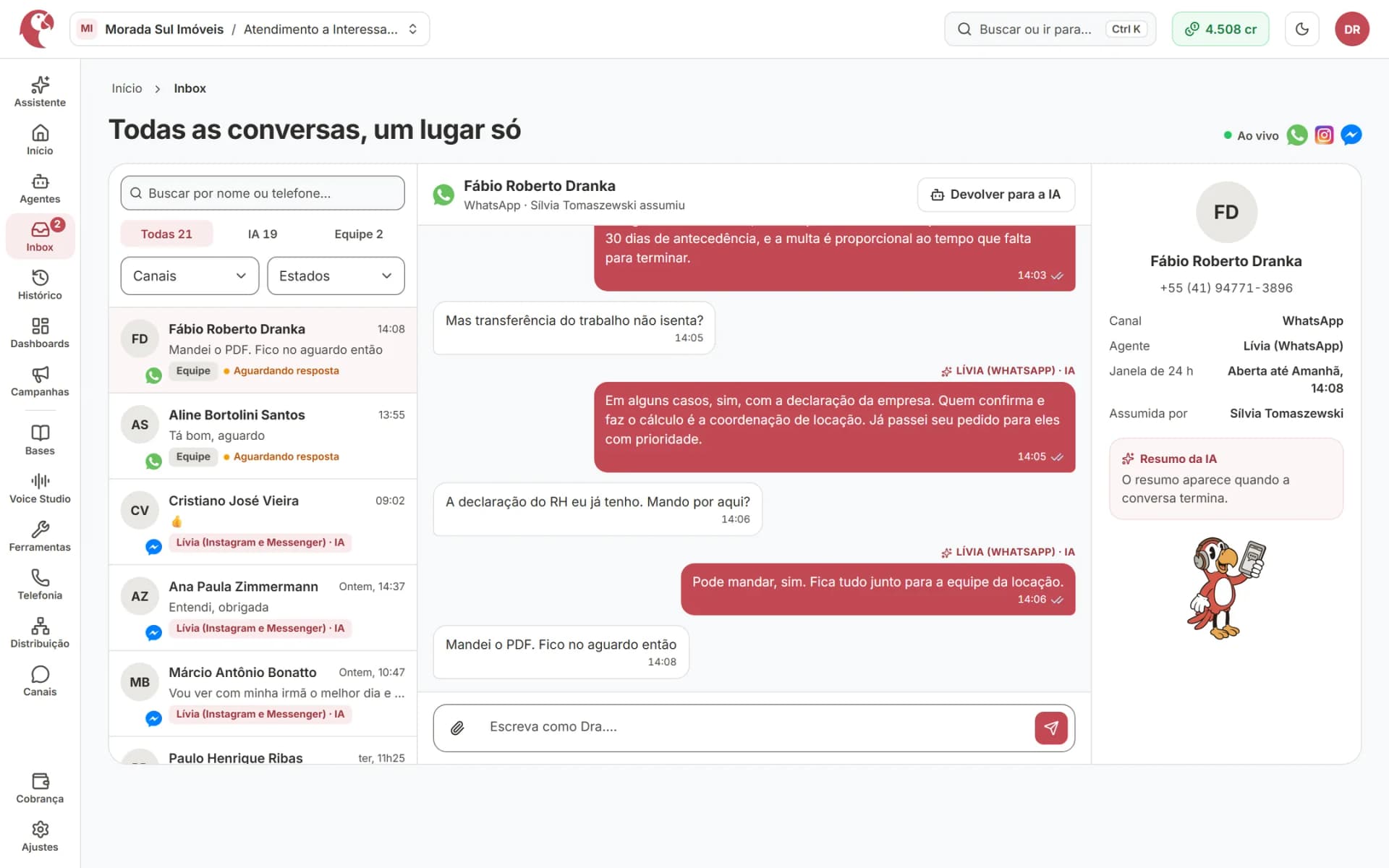Open Distribuição in sidebar
This screenshot has width=1389, height=868.
coord(40,634)
